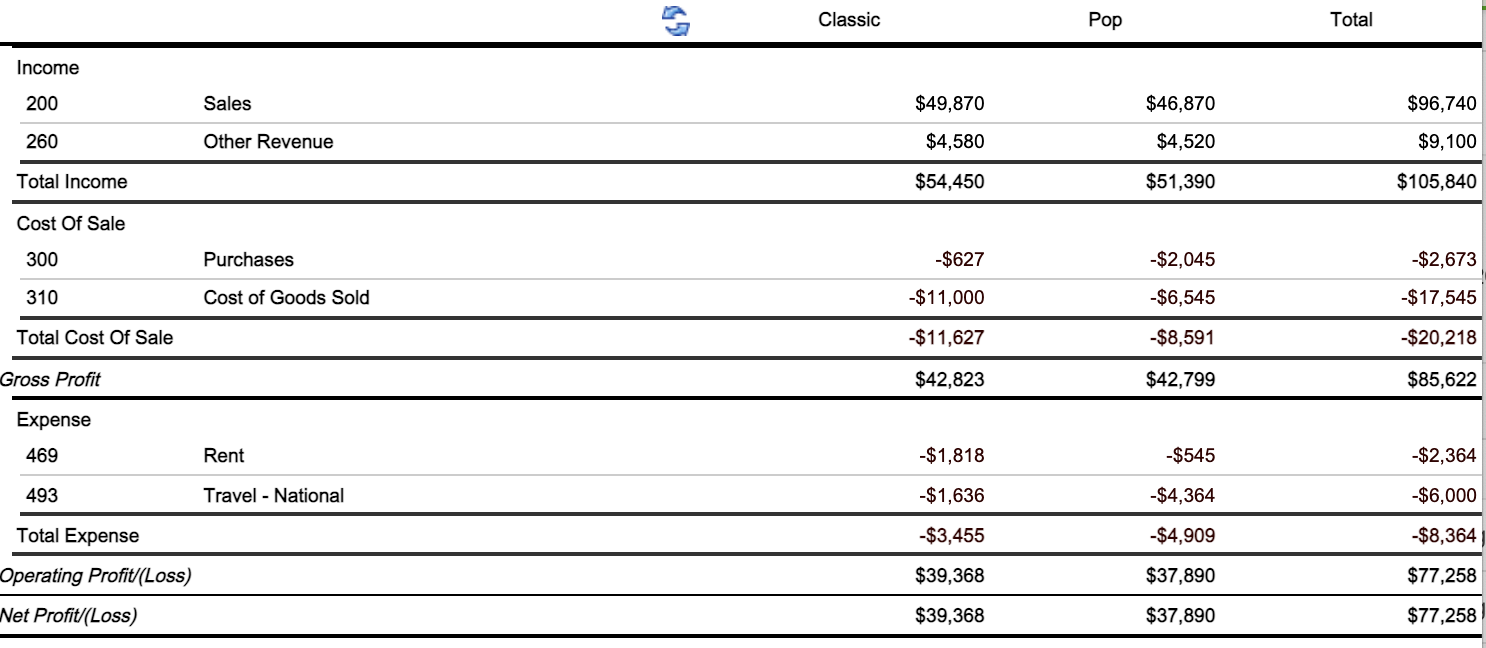Screen dimensions: 1486x648
Task: Click Pop Purchases amount -$2,045
Action: point(1182,260)
